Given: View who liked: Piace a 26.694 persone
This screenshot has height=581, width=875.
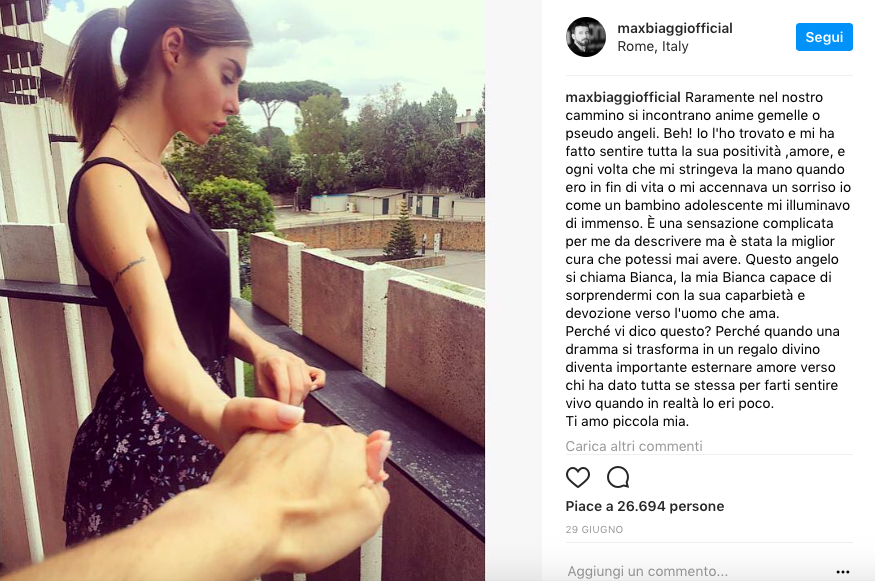Looking at the screenshot, I should coord(645,506).
